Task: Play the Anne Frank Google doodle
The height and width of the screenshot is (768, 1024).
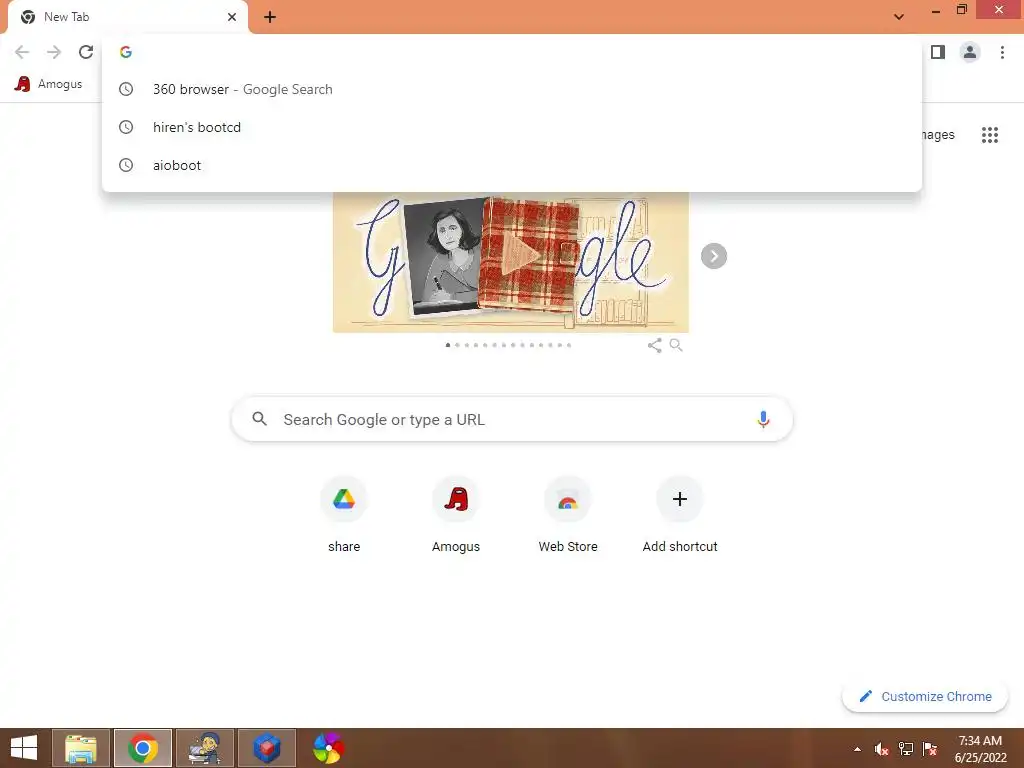Action: click(x=520, y=254)
